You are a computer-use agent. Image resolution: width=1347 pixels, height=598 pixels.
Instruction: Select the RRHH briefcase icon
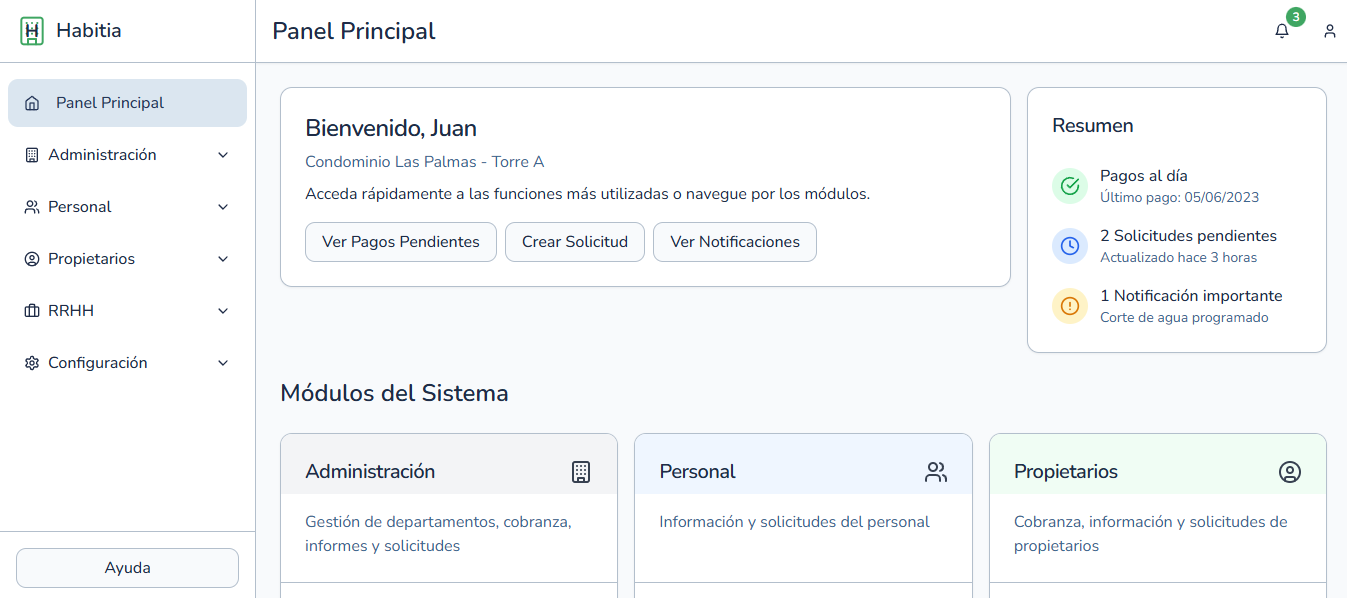30,310
